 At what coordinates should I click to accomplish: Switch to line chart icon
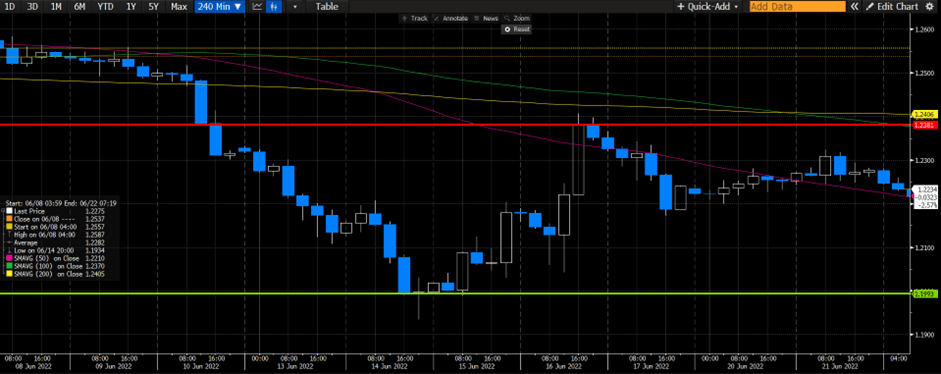[257, 7]
